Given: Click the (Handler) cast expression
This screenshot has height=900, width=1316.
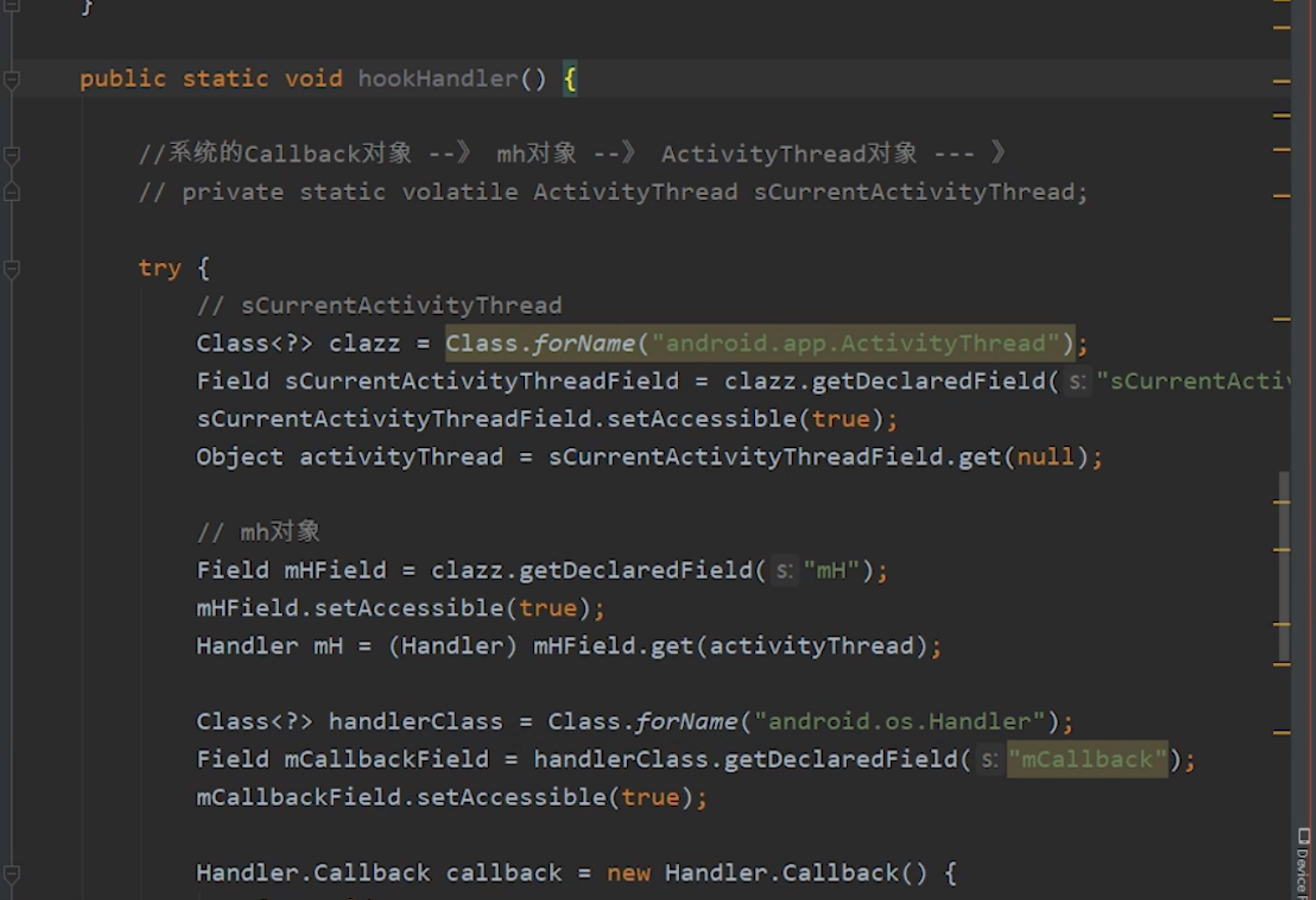Looking at the screenshot, I should pos(452,645).
